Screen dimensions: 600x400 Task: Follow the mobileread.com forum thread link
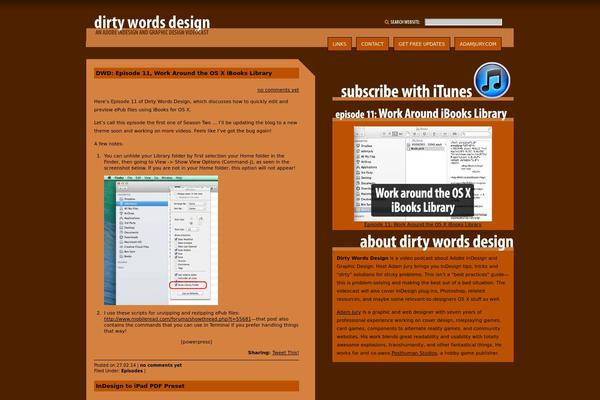(178, 319)
